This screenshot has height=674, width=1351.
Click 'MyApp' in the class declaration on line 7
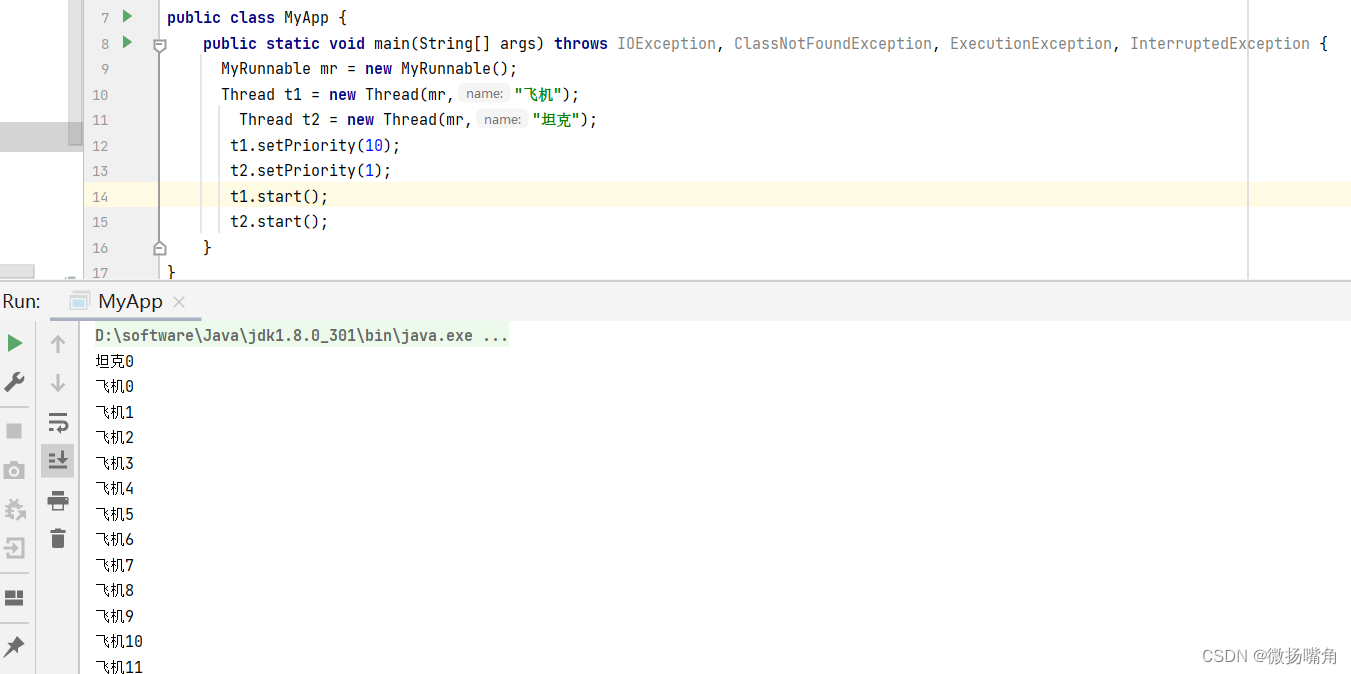(306, 18)
